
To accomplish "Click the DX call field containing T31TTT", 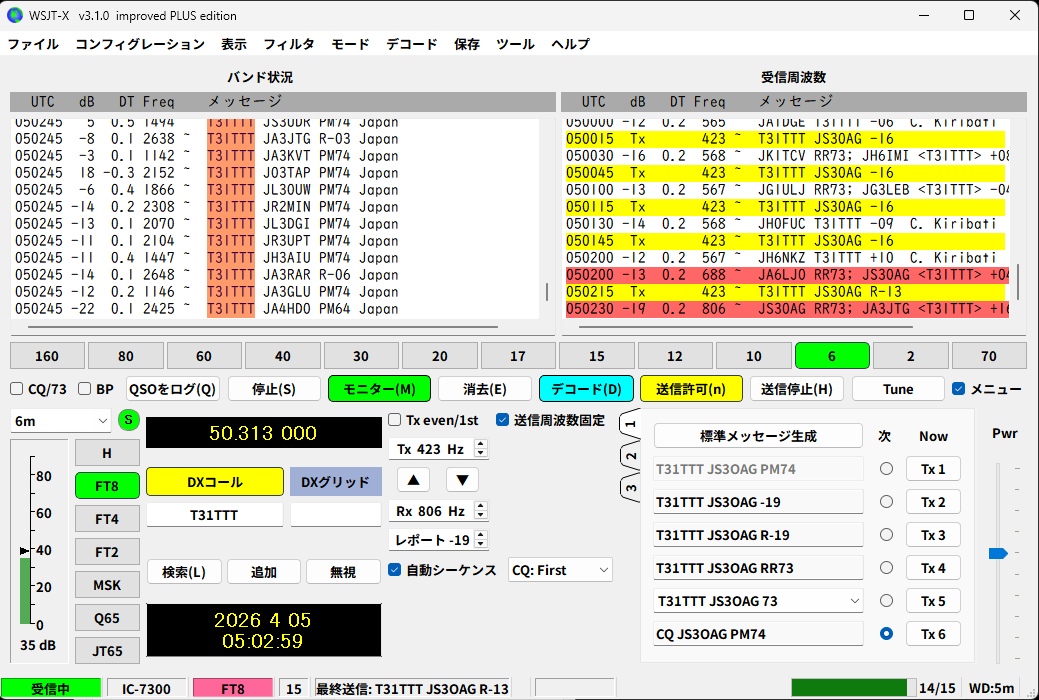I will 215,515.
